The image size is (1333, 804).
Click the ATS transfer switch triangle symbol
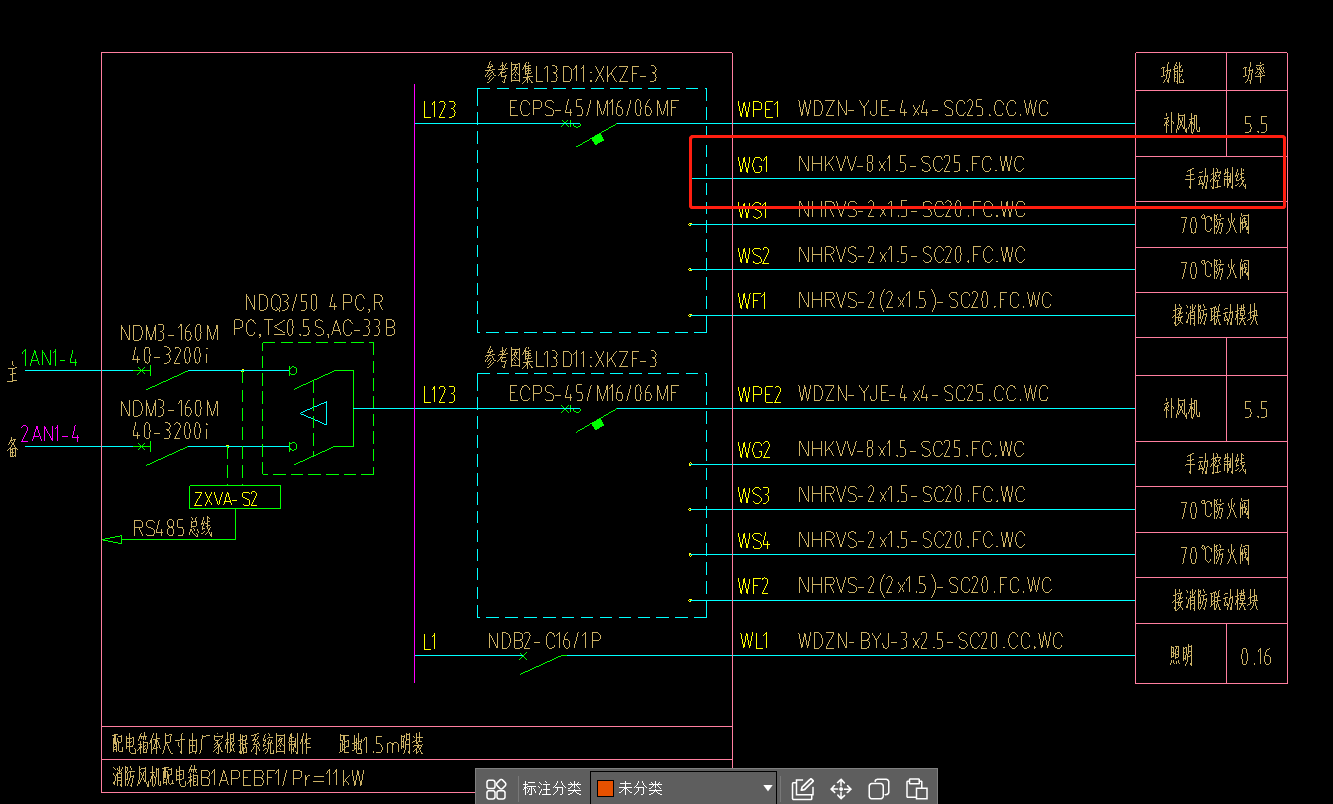pyautogui.click(x=315, y=413)
